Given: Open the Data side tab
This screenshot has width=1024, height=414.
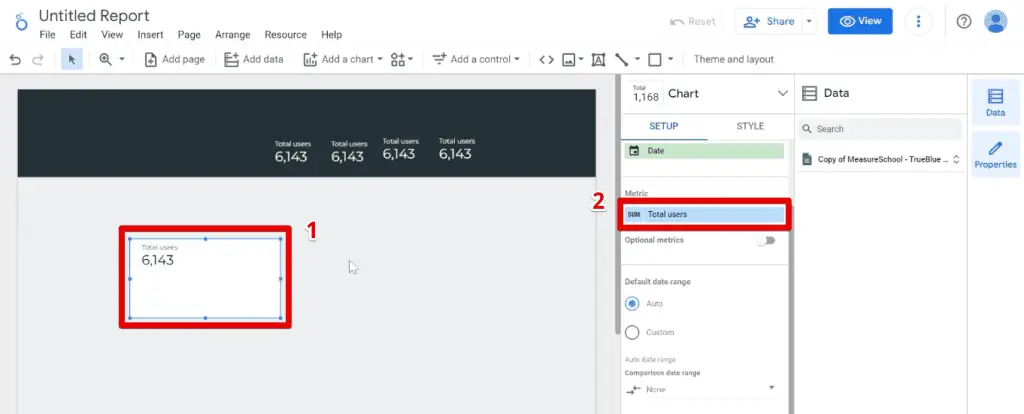Looking at the screenshot, I should 995,103.
